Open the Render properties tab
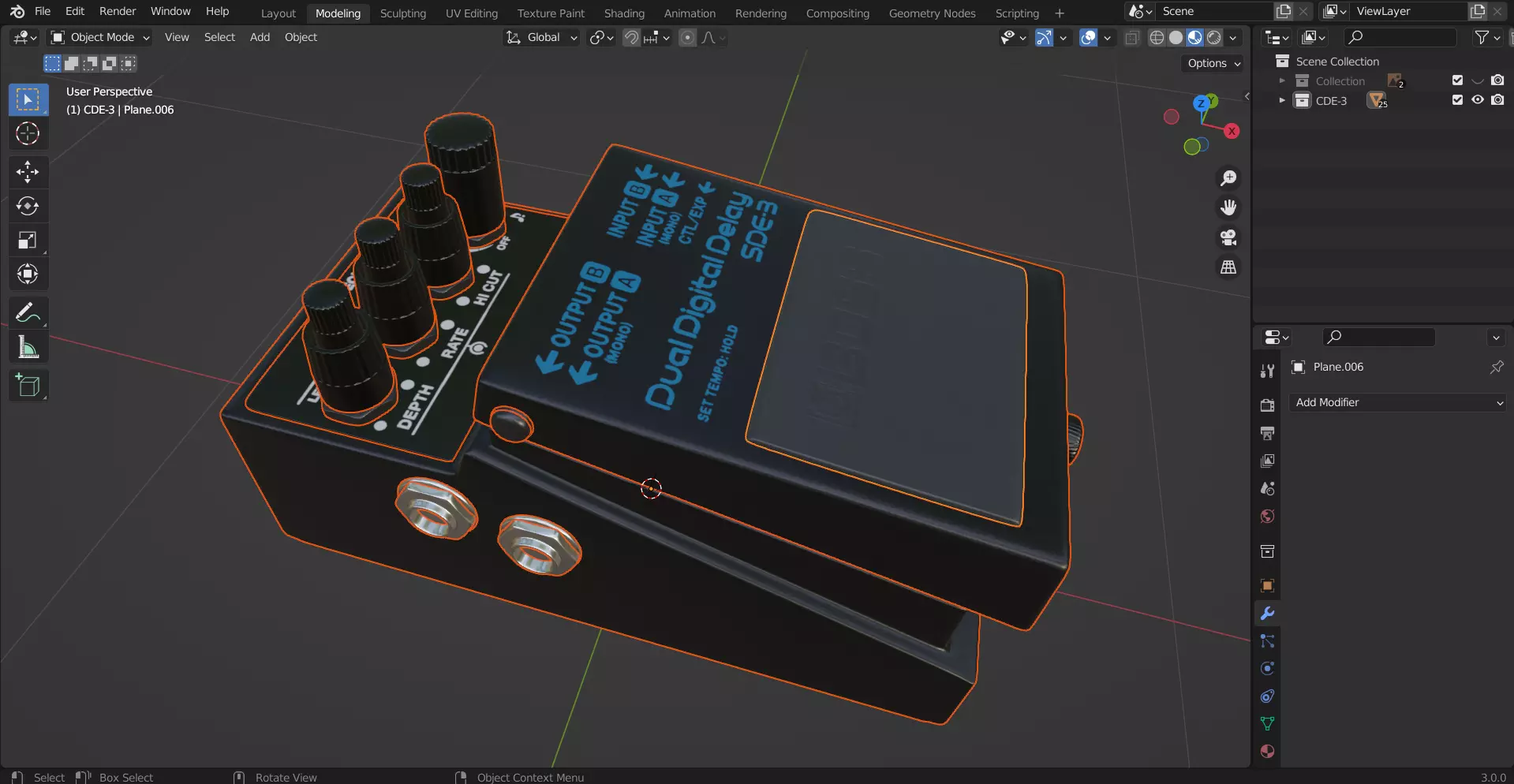Viewport: 1514px width, 784px height. [1267, 405]
